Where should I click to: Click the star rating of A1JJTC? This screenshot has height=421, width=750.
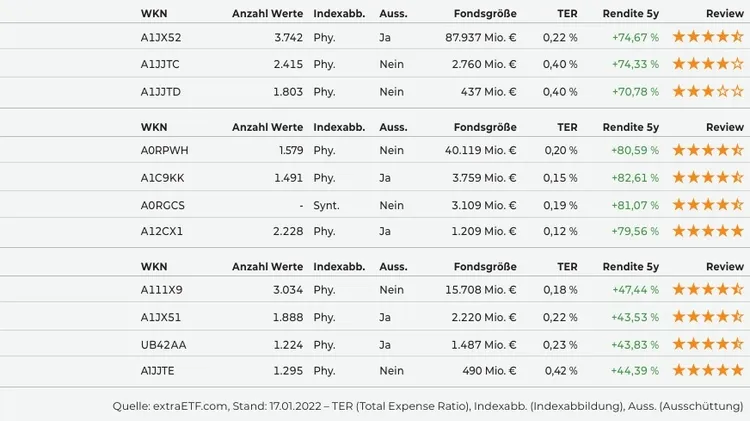[x=708, y=63]
